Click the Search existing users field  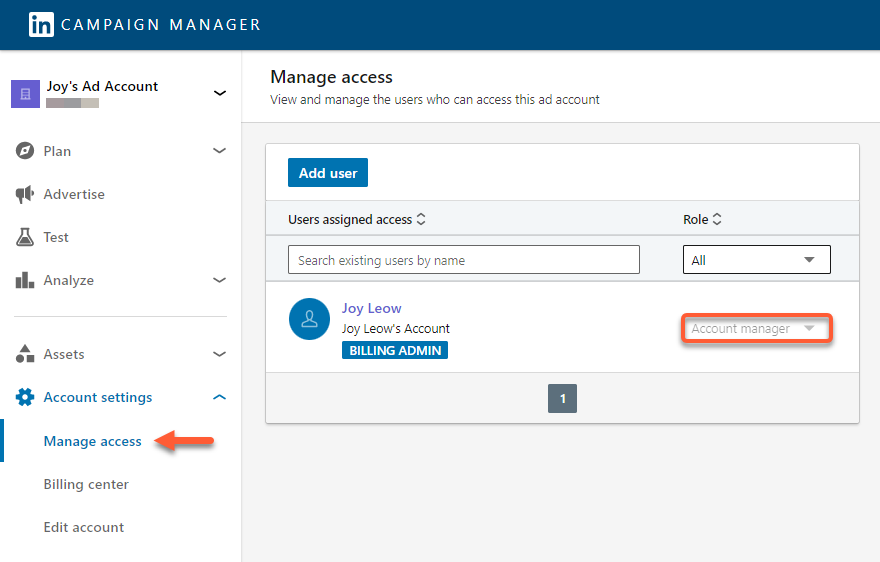click(463, 260)
